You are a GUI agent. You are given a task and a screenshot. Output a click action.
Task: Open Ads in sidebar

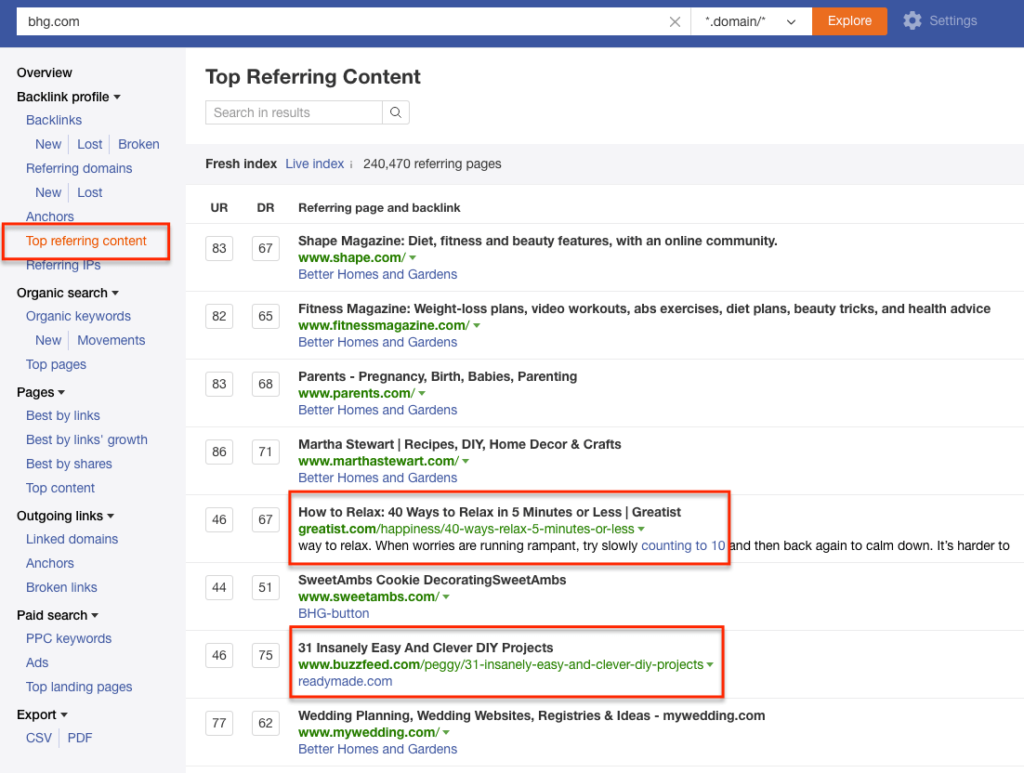(x=37, y=663)
